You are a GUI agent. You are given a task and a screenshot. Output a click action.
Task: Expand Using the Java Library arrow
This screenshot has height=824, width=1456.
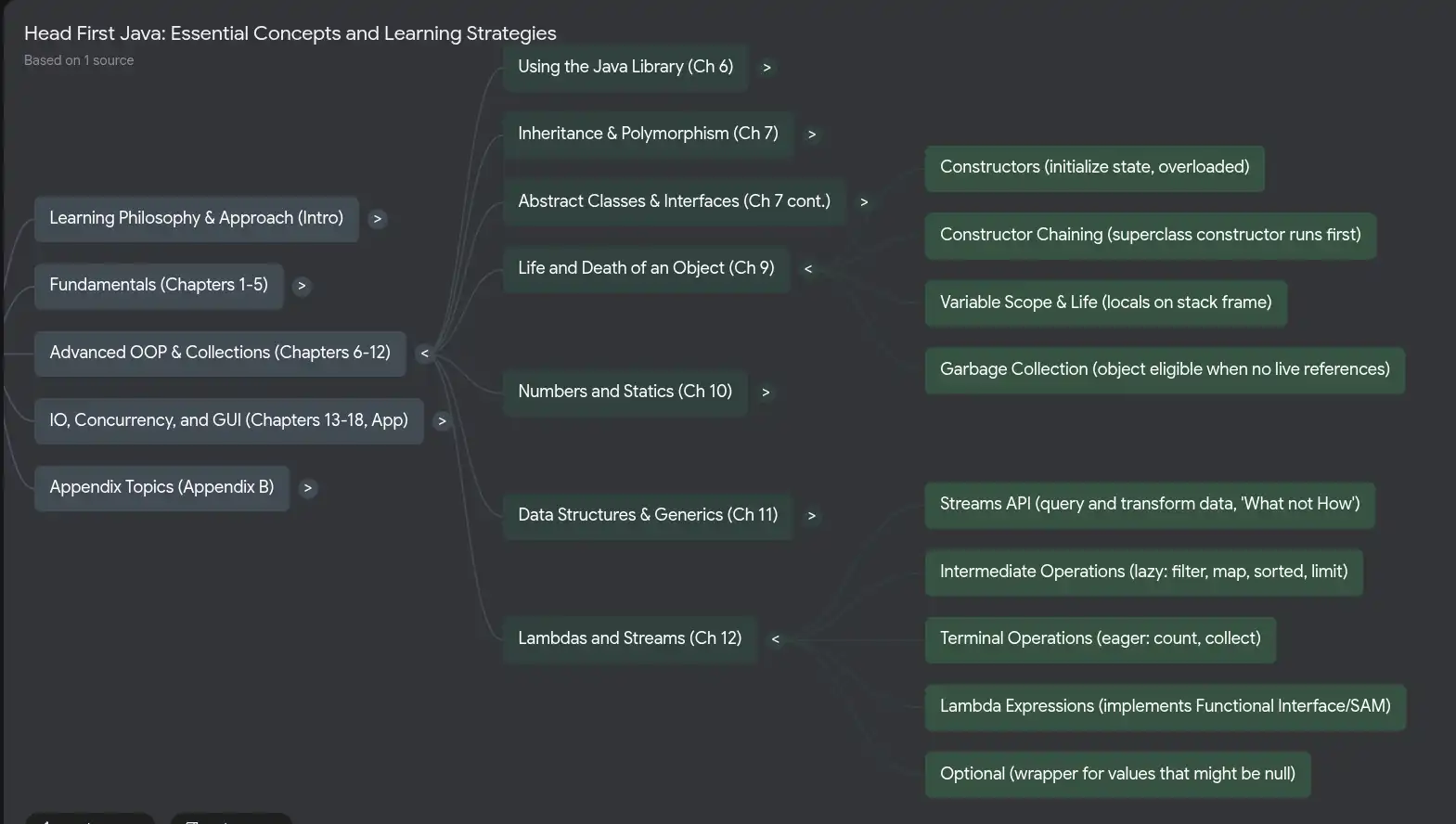point(767,68)
